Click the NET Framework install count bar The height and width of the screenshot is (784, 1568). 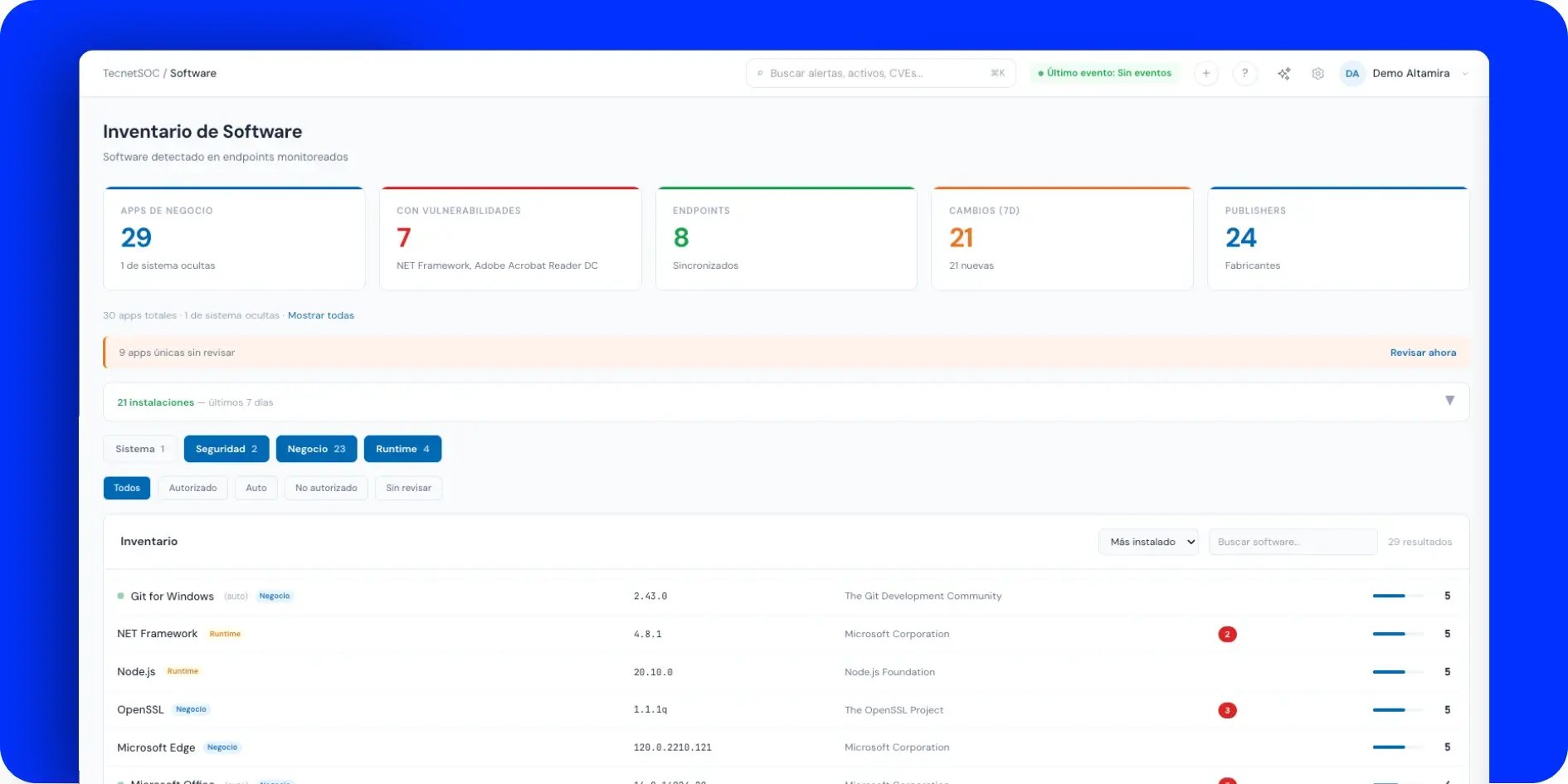tap(1397, 634)
